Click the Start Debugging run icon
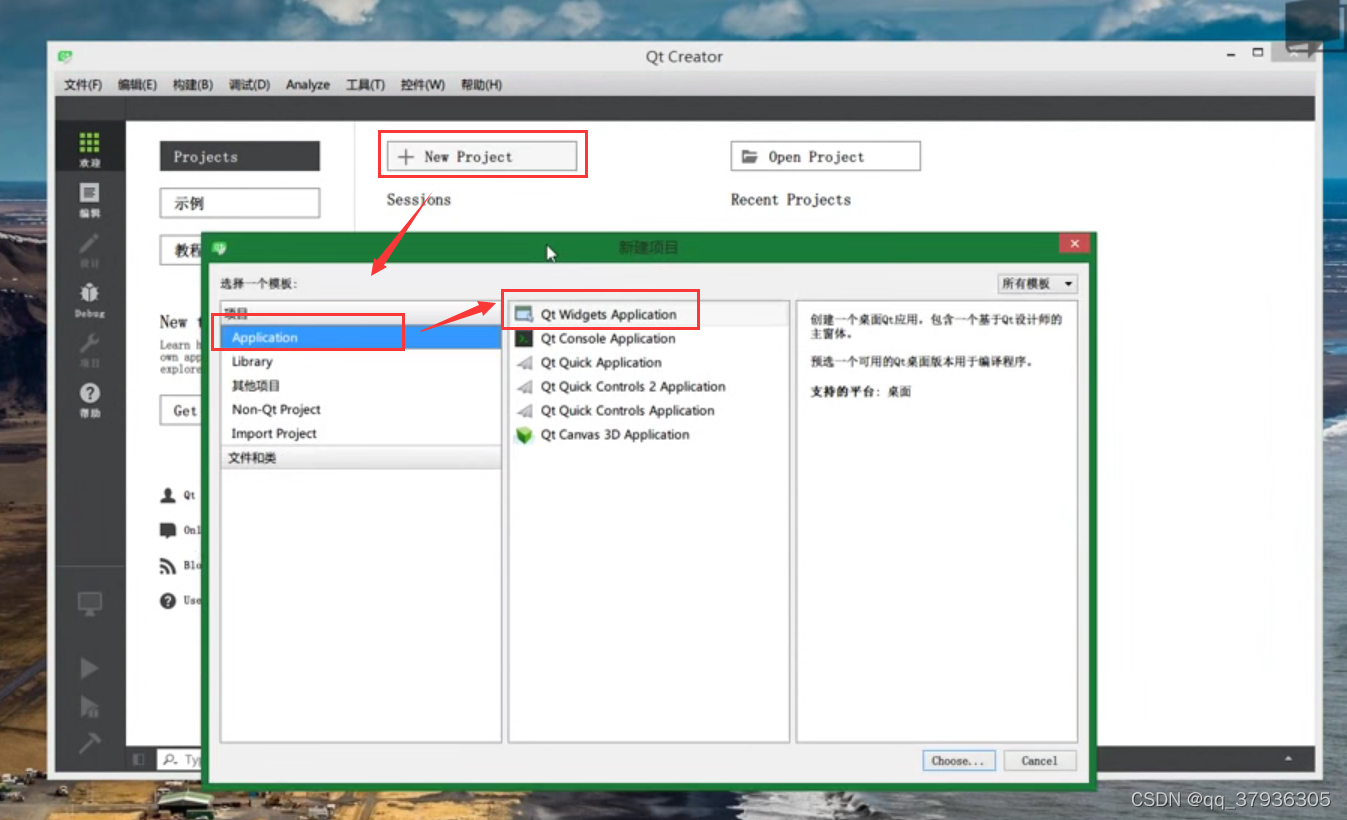1347x820 pixels. (x=89, y=706)
